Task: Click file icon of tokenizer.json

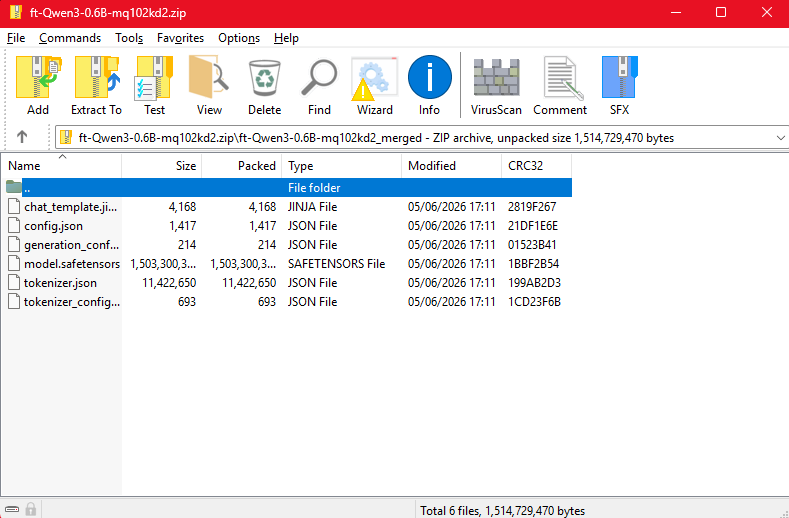Action: pyautogui.click(x=14, y=283)
